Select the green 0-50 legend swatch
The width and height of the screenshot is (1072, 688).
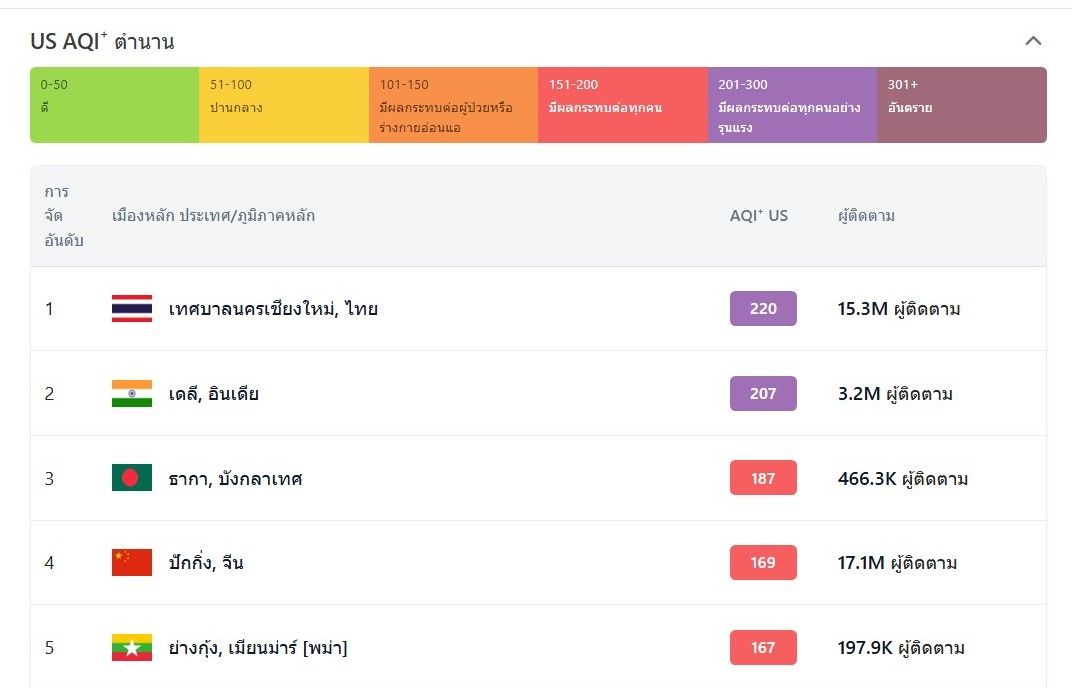click(114, 105)
